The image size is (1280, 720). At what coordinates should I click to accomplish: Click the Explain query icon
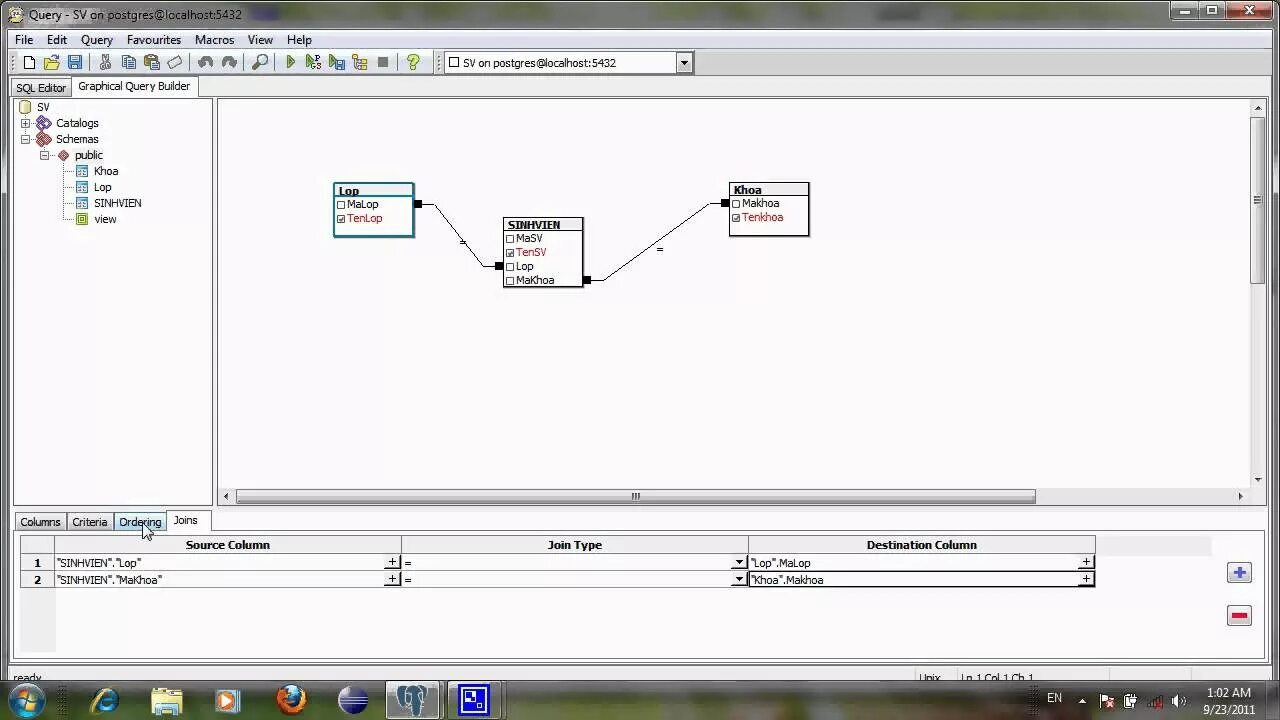point(360,62)
